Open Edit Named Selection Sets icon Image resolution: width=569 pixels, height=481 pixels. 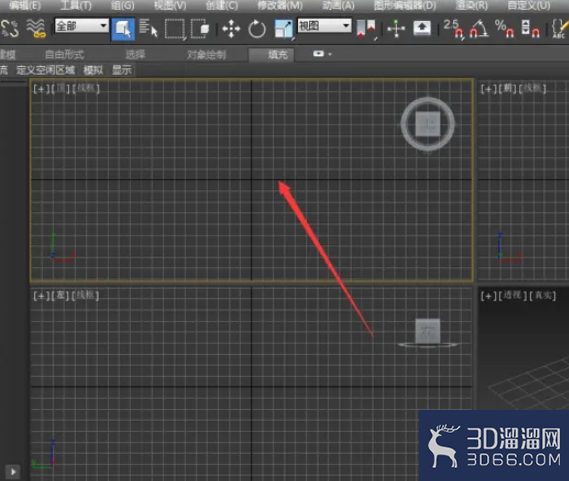(x=559, y=29)
